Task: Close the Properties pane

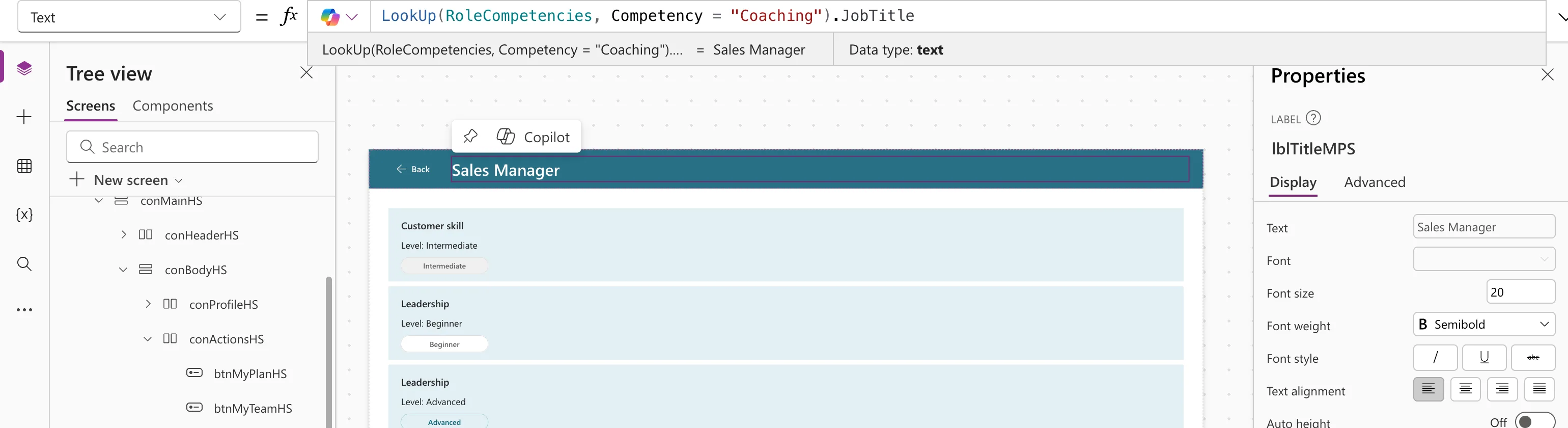Action: click(1547, 75)
